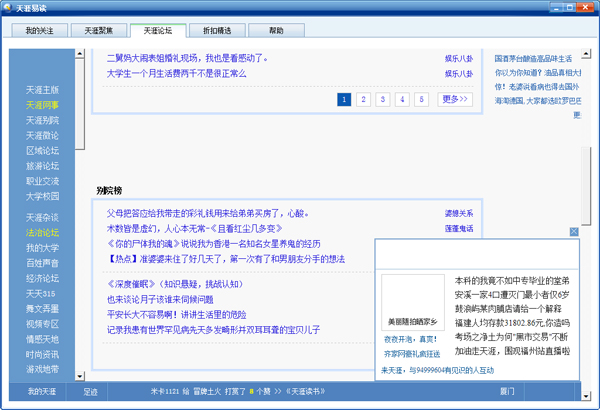
Task: Go to page 2 of results
Action: tap(363, 99)
